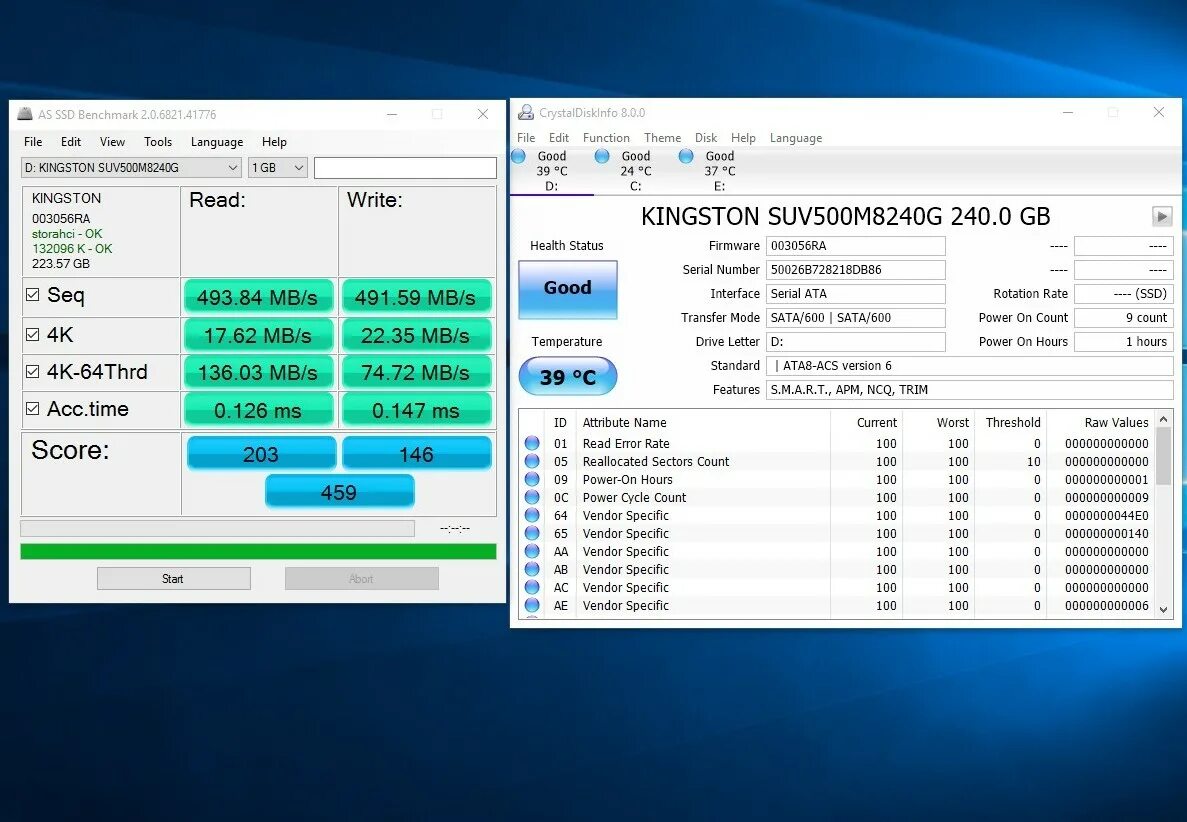Image resolution: width=1187 pixels, height=822 pixels.
Task: Click the Attribute Name column header
Action: [625, 422]
